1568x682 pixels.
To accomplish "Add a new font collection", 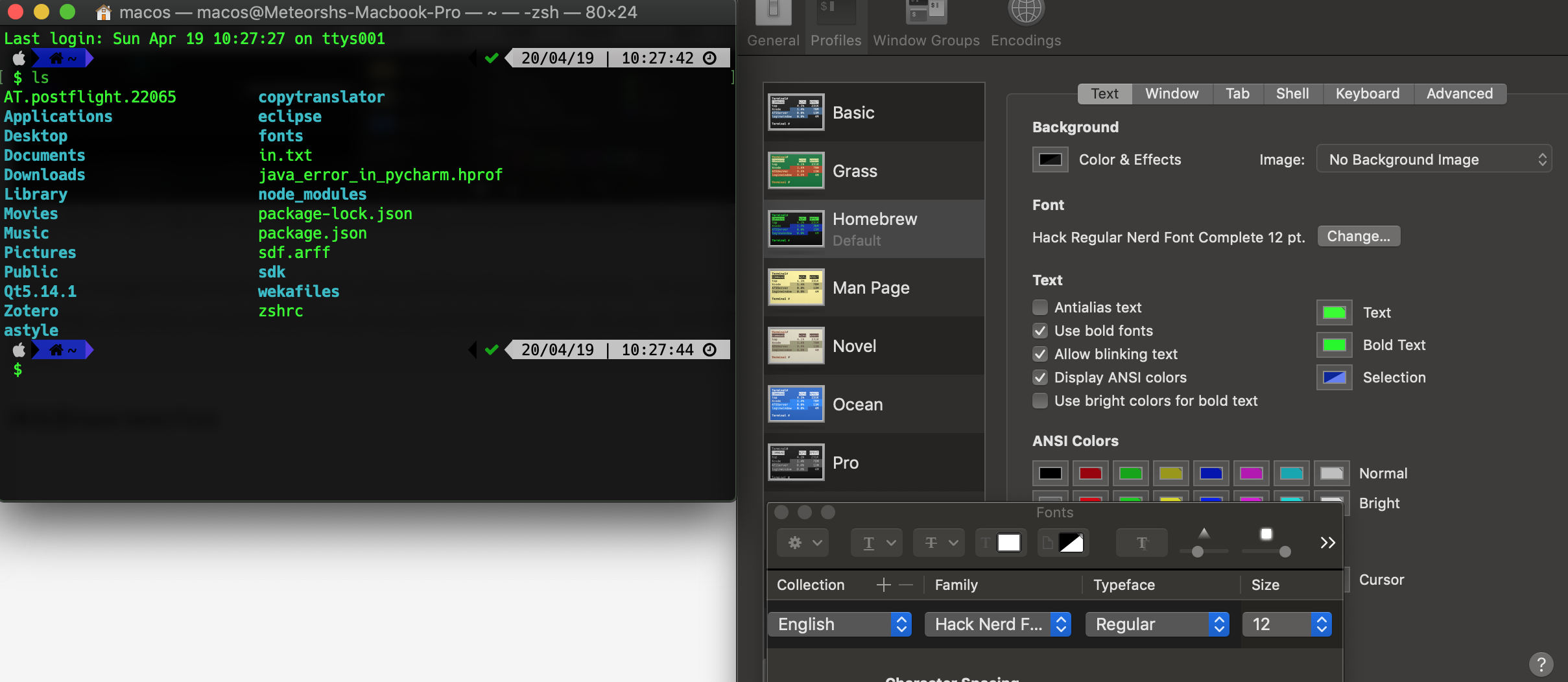I will 883,585.
